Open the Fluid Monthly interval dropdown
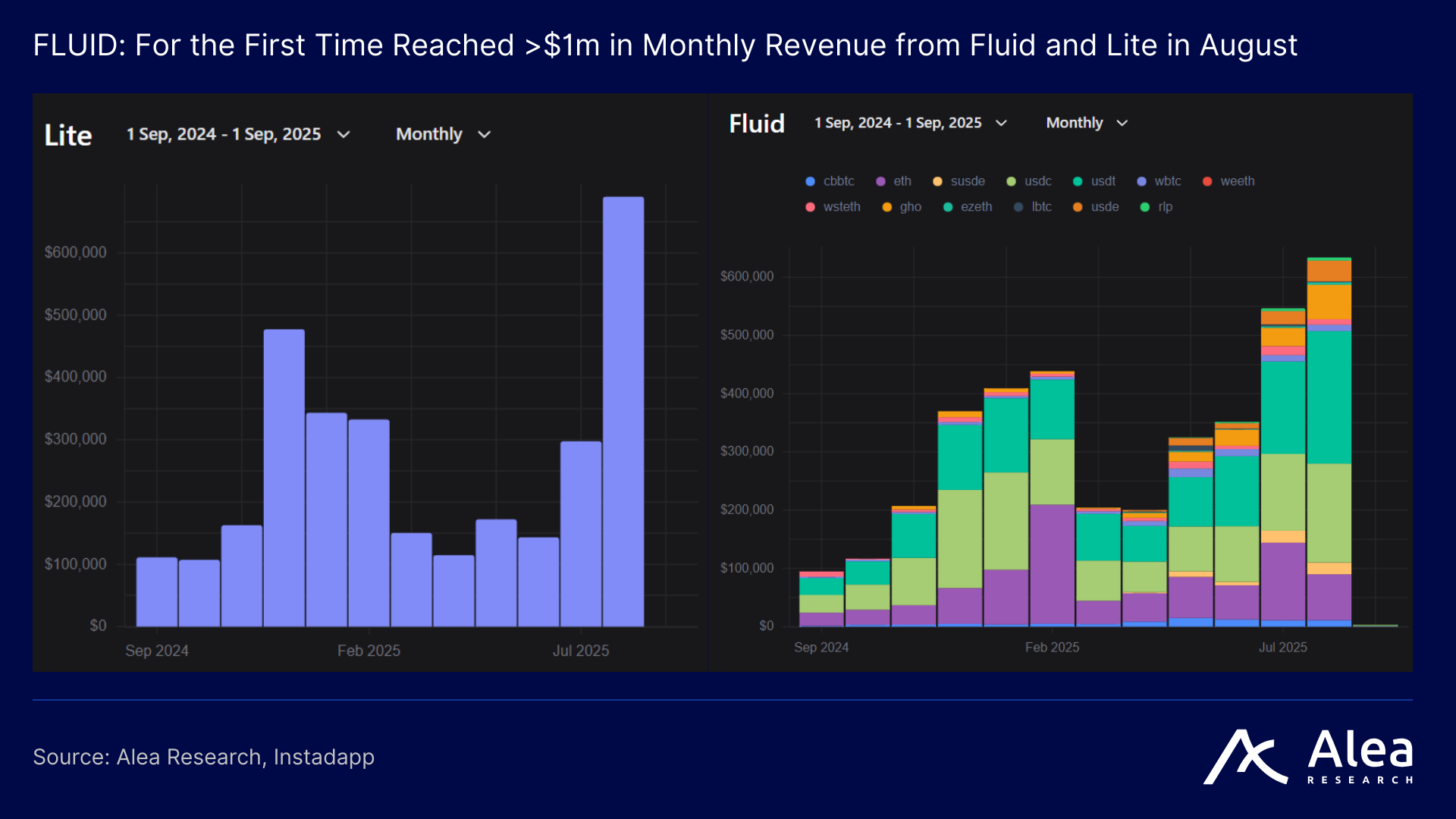Screen dimensions: 1456x819 tap(1087, 123)
